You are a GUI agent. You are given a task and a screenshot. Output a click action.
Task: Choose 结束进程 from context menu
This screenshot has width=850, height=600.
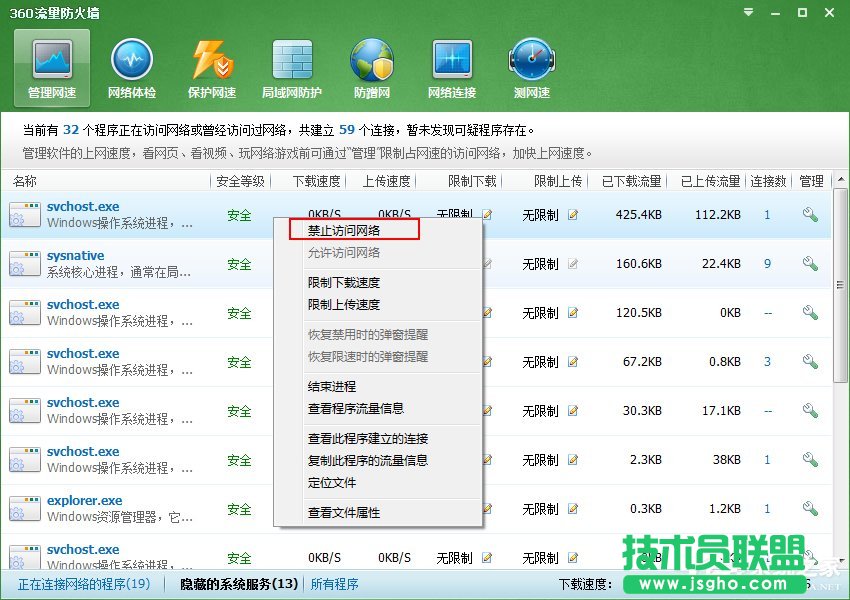(x=332, y=386)
